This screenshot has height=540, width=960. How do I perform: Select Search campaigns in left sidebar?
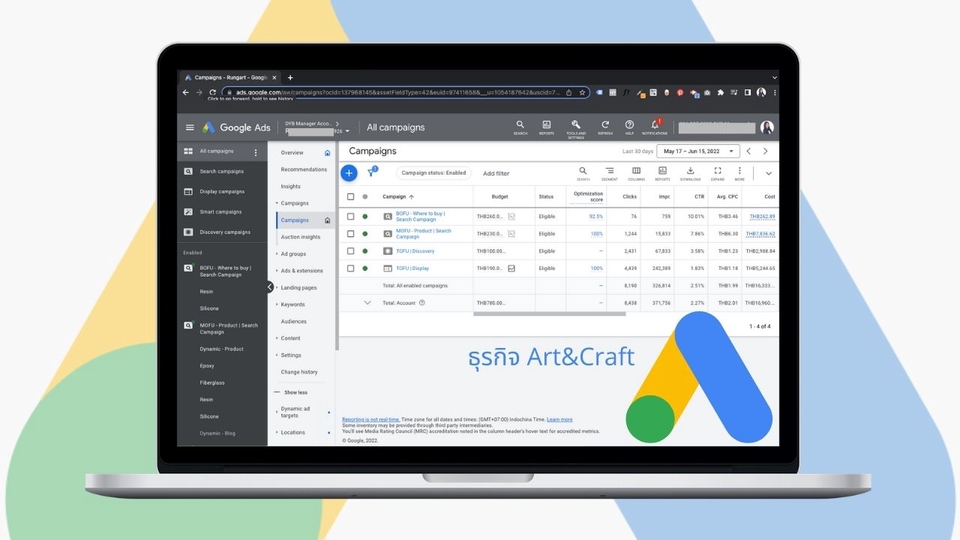(x=222, y=171)
